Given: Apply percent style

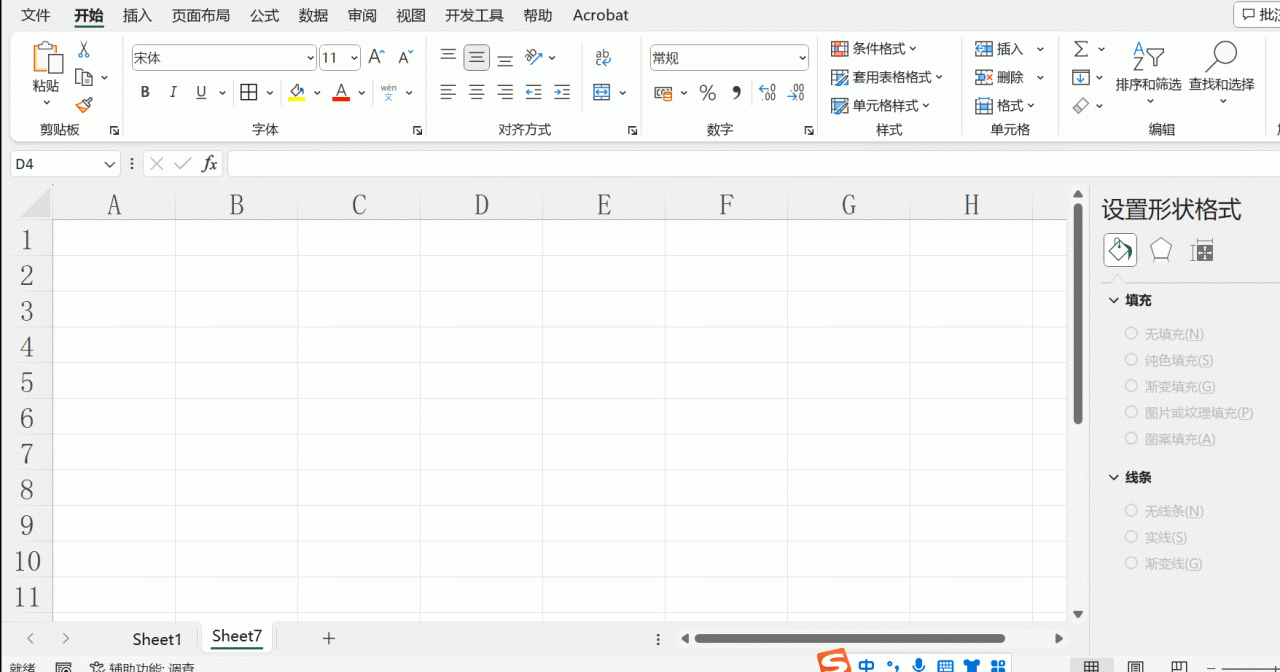Looking at the screenshot, I should pyautogui.click(x=708, y=93).
